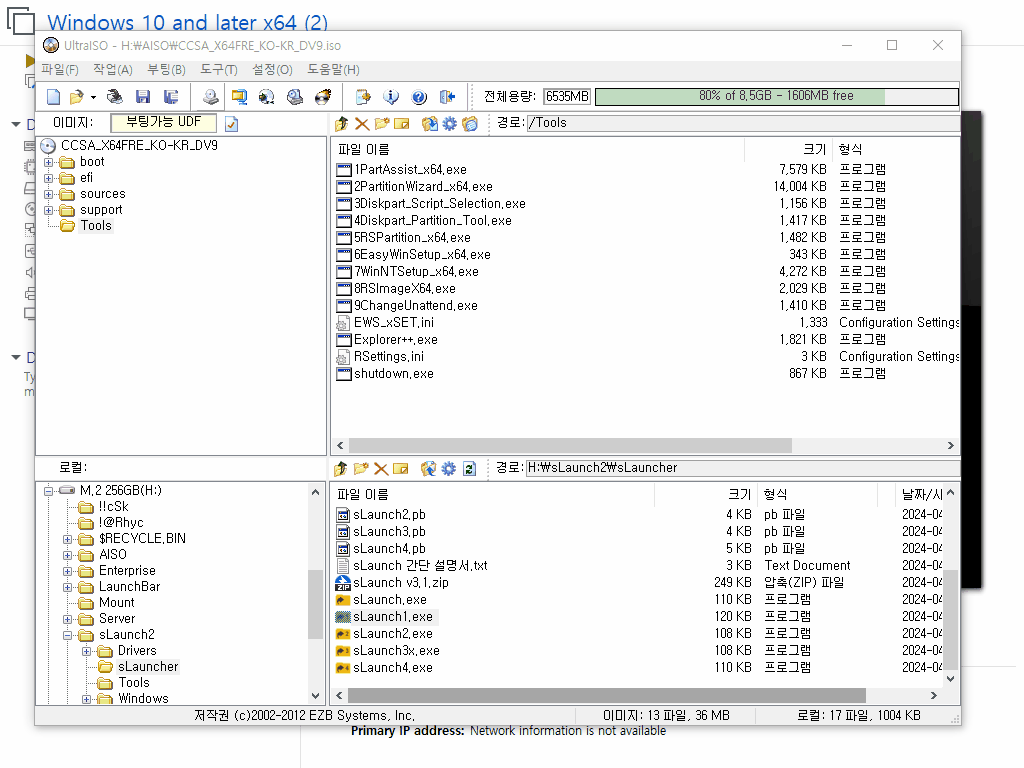The height and width of the screenshot is (768, 1024).
Task: Sort local files by 날짜 column header
Action: click(921, 494)
